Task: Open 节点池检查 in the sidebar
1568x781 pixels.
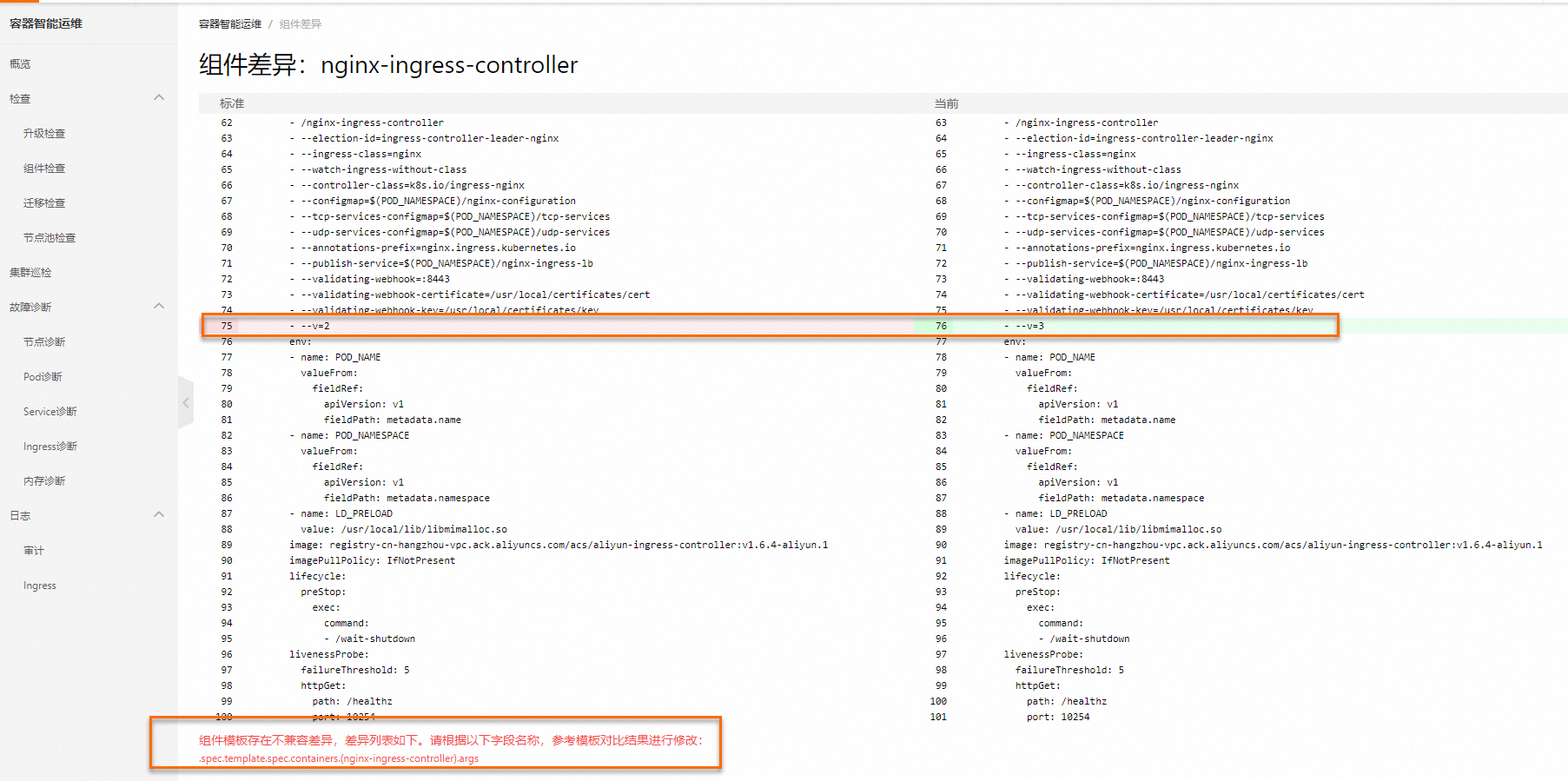Action: click(50, 238)
